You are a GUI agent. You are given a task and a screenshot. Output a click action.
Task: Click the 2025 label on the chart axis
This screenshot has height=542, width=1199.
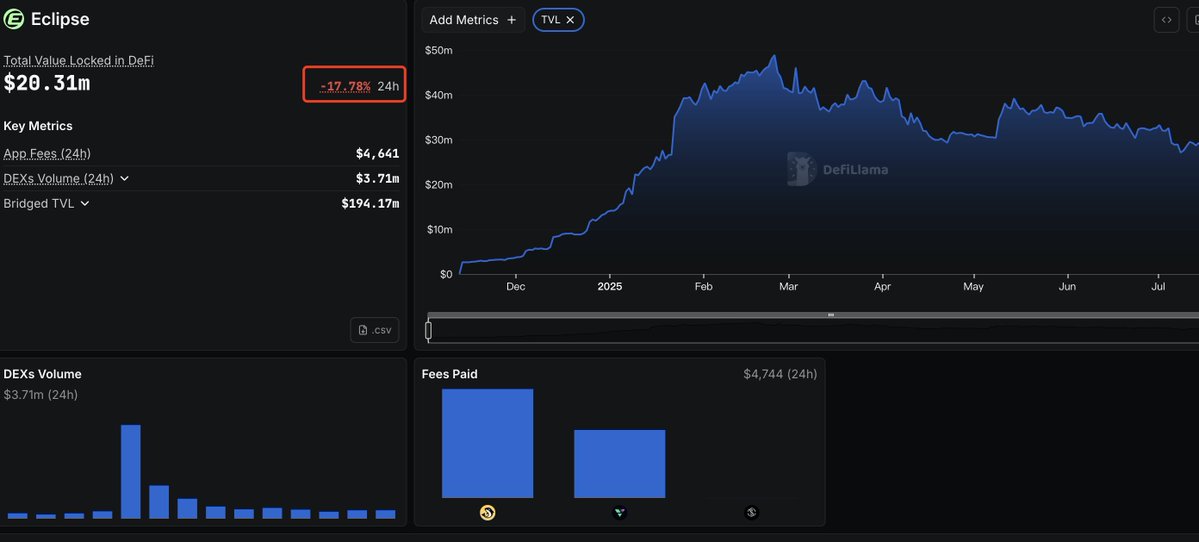(x=609, y=287)
